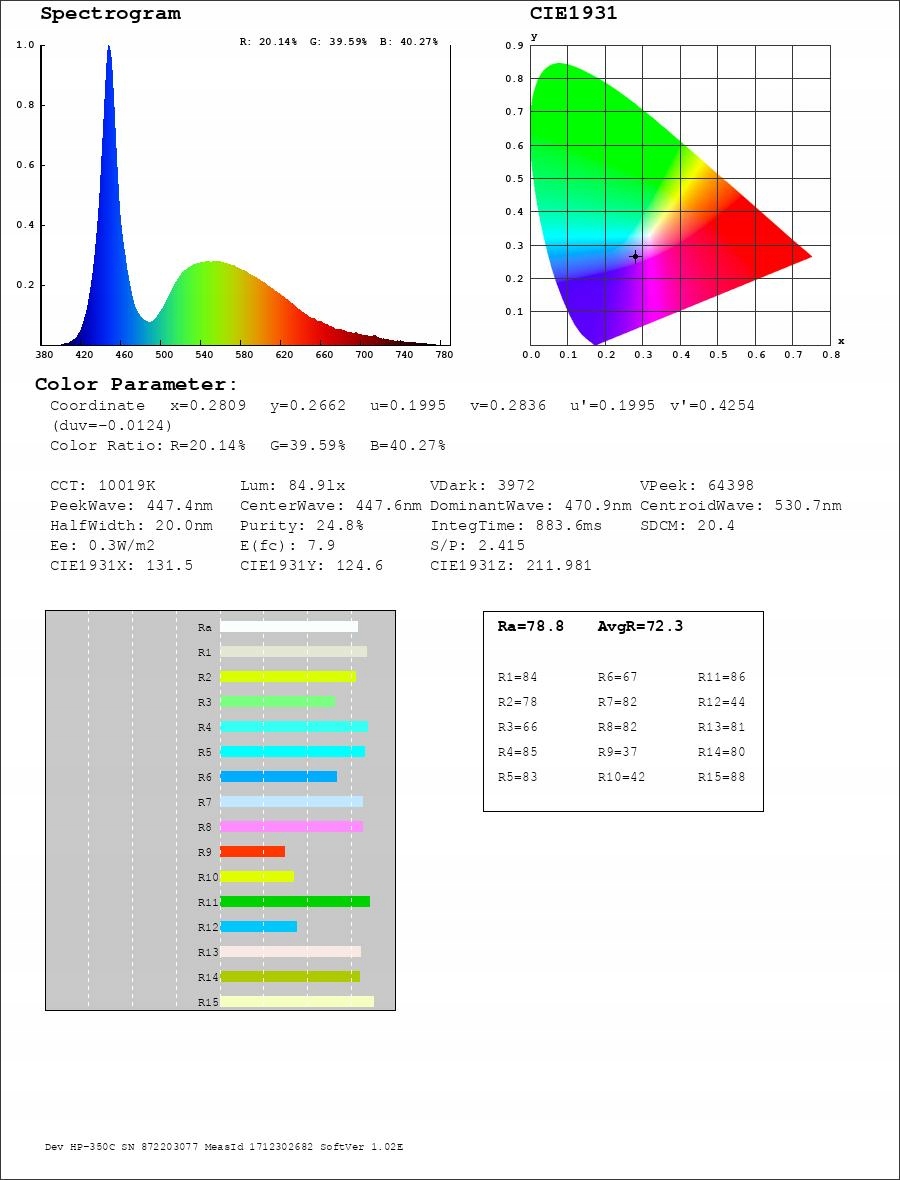The height and width of the screenshot is (1180, 900).
Task: Click HalfWidth: 20.0nm text
Action: coord(132,525)
